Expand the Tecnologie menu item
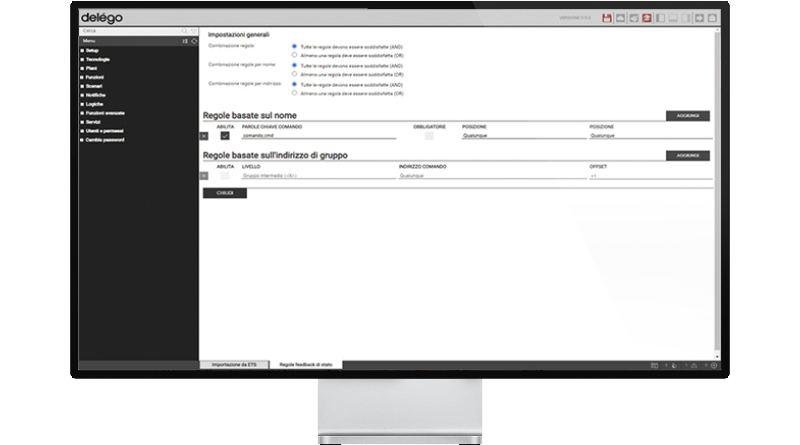 click(97, 59)
